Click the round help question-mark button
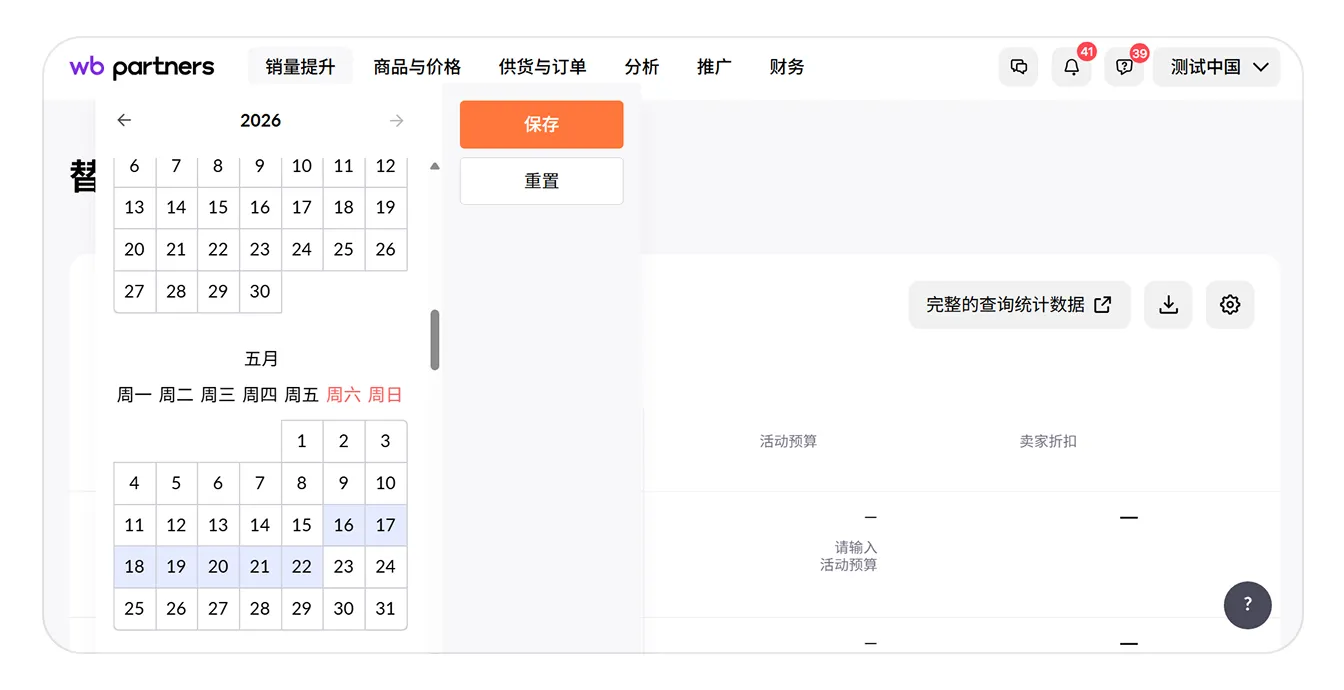This screenshot has height=690, width=1344. (1248, 604)
